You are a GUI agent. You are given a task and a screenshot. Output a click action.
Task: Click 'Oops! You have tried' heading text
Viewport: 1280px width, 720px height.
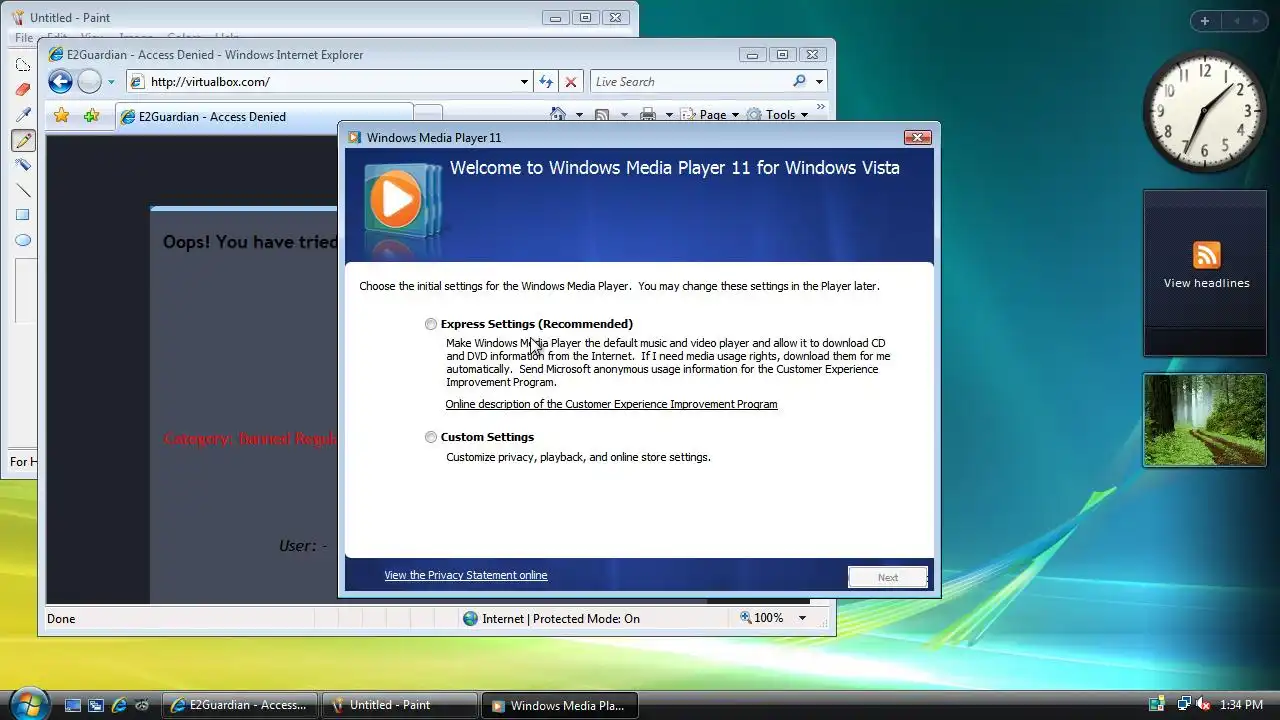click(x=251, y=242)
